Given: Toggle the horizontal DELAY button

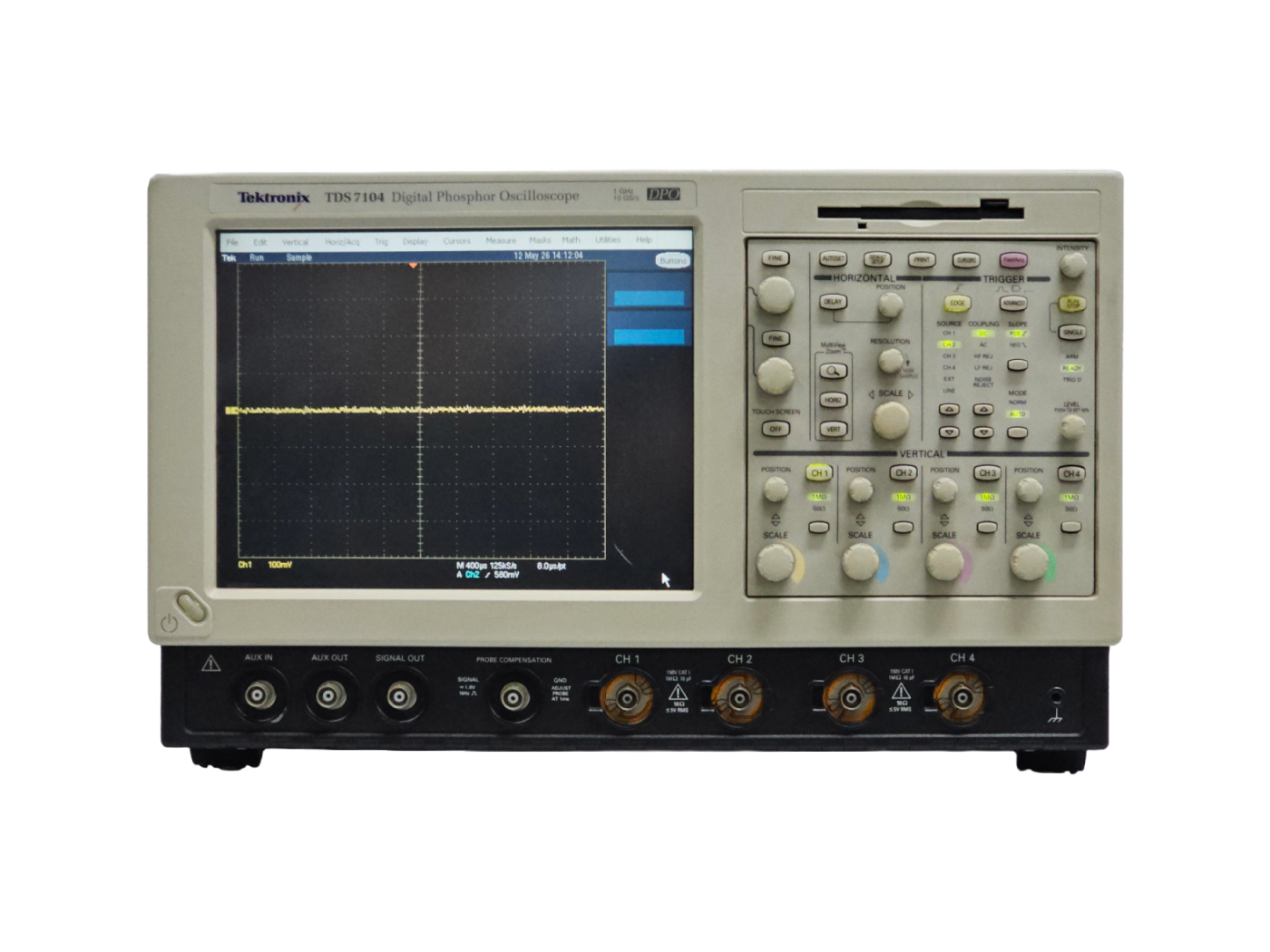Looking at the screenshot, I should click(833, 302).
